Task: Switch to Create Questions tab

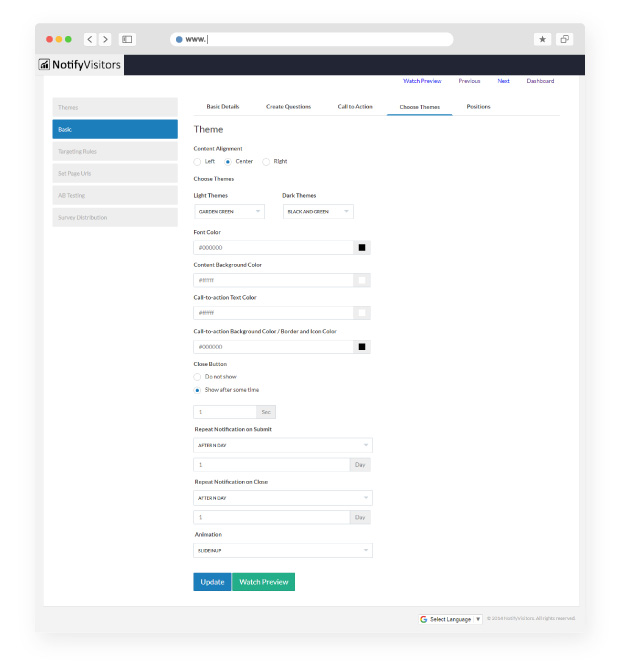Action: click(x=288, y=106)
